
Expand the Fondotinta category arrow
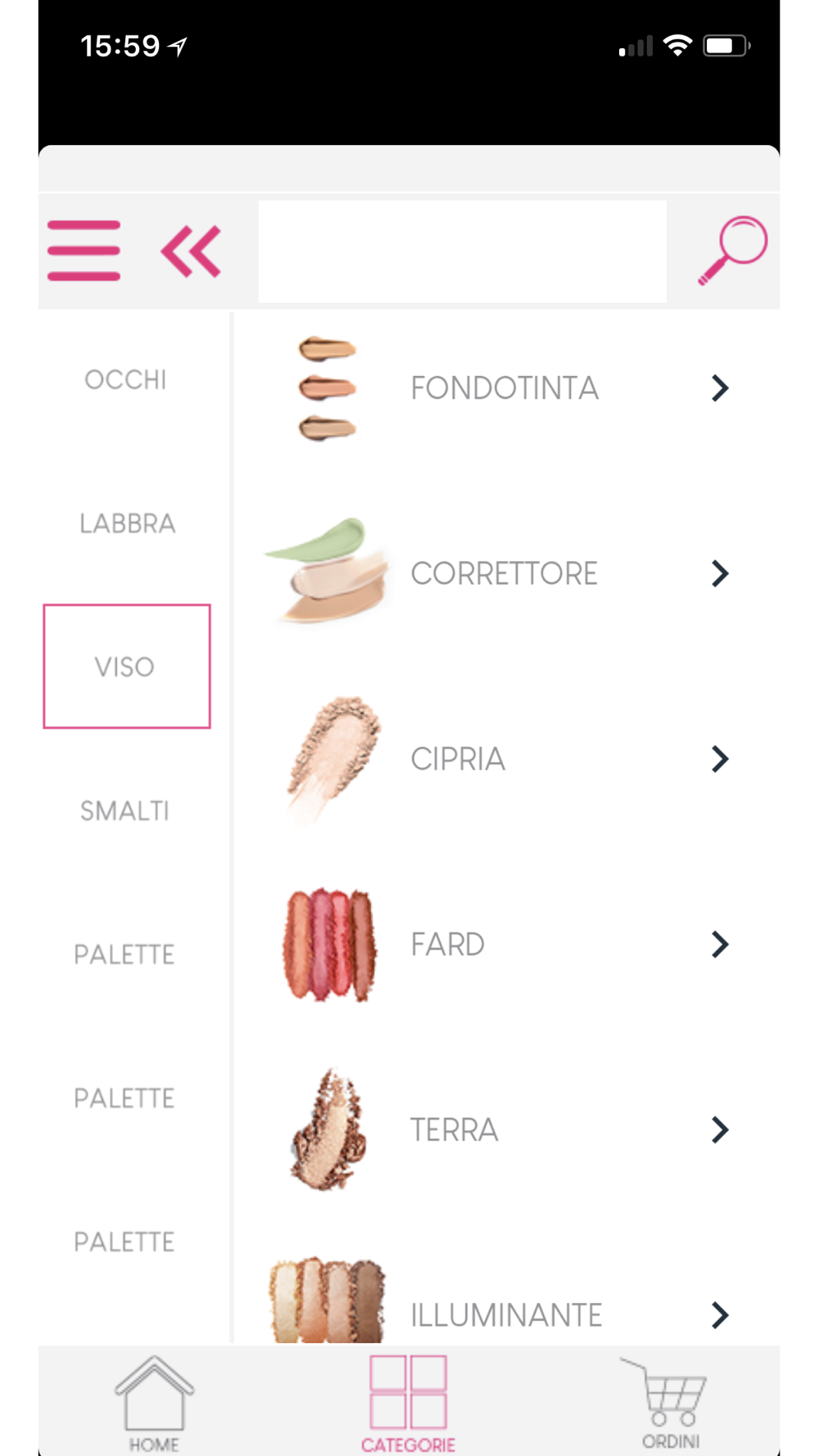pyautogui.click(x=720, y=388)
